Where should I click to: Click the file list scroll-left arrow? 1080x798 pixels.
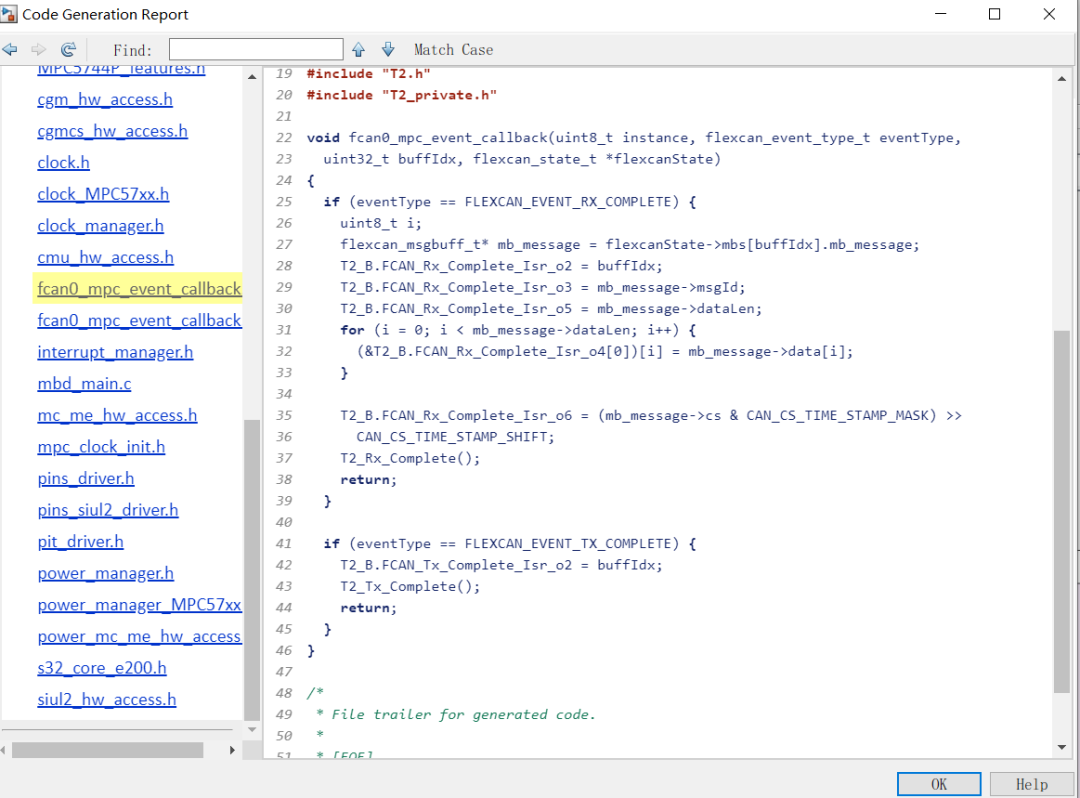point(3,750)
